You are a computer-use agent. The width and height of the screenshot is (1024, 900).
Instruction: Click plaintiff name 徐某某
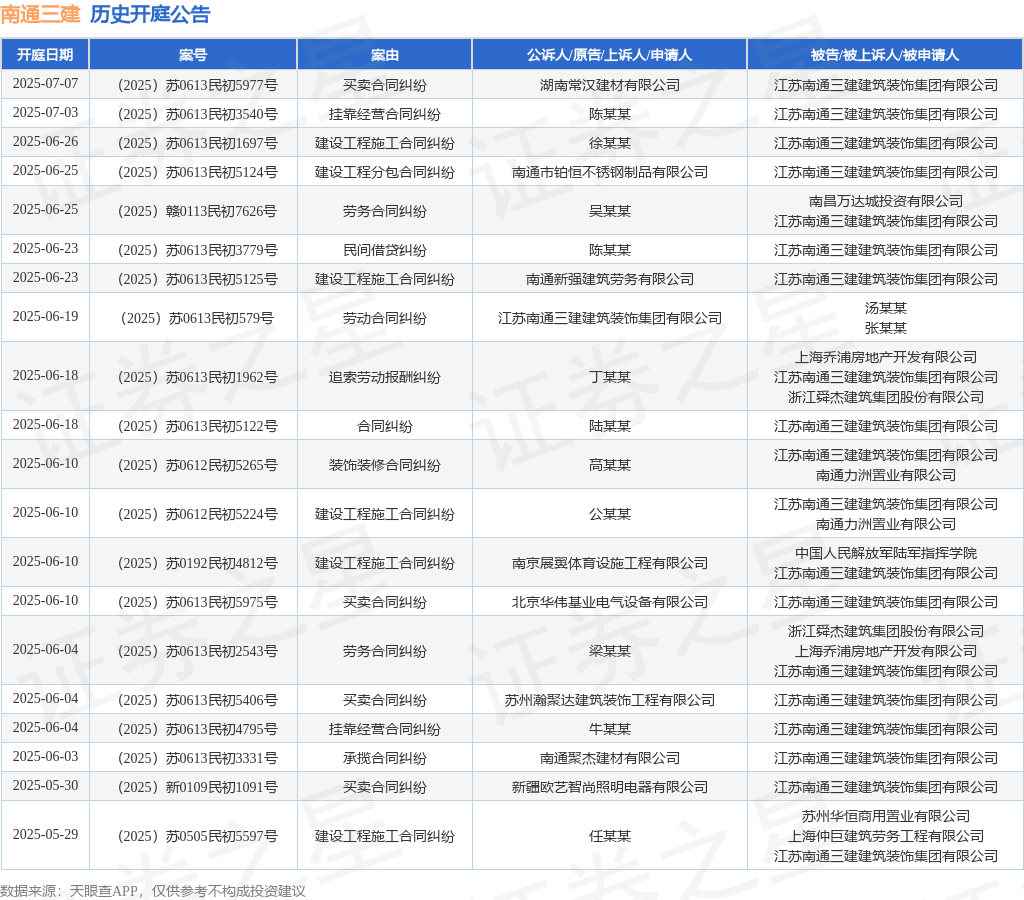(610, 143)
